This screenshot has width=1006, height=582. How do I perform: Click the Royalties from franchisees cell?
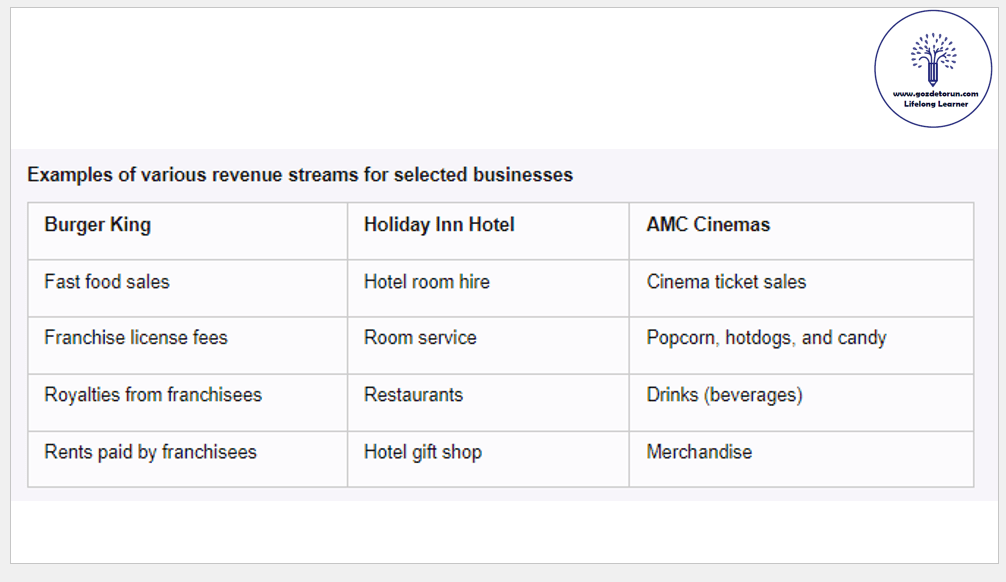[153, 395]
